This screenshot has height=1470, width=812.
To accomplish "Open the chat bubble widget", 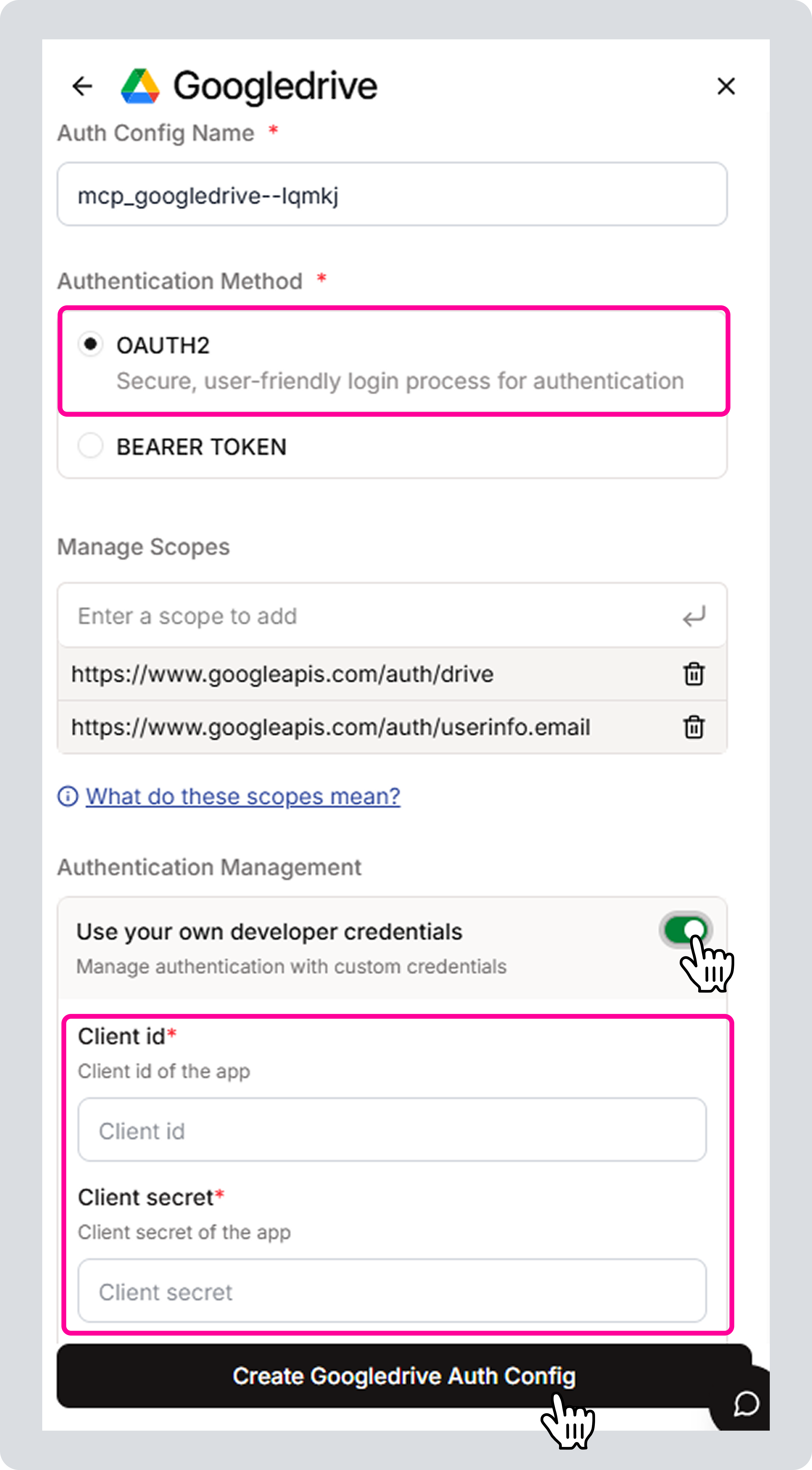I will (x=746, y=1404).
